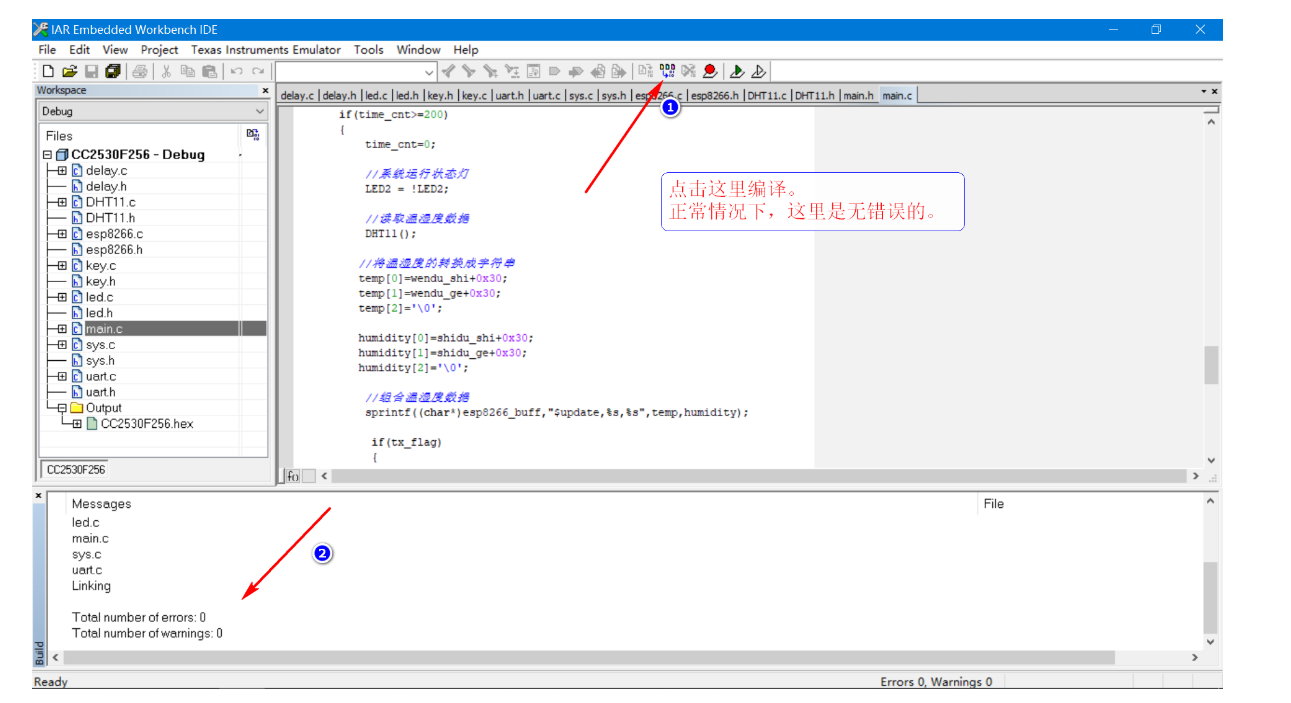The height and width of the screenshot is (703, 1291).
Task: Expand the delay.c tree node
Action: pyautogui.click(x=62, y=171)
